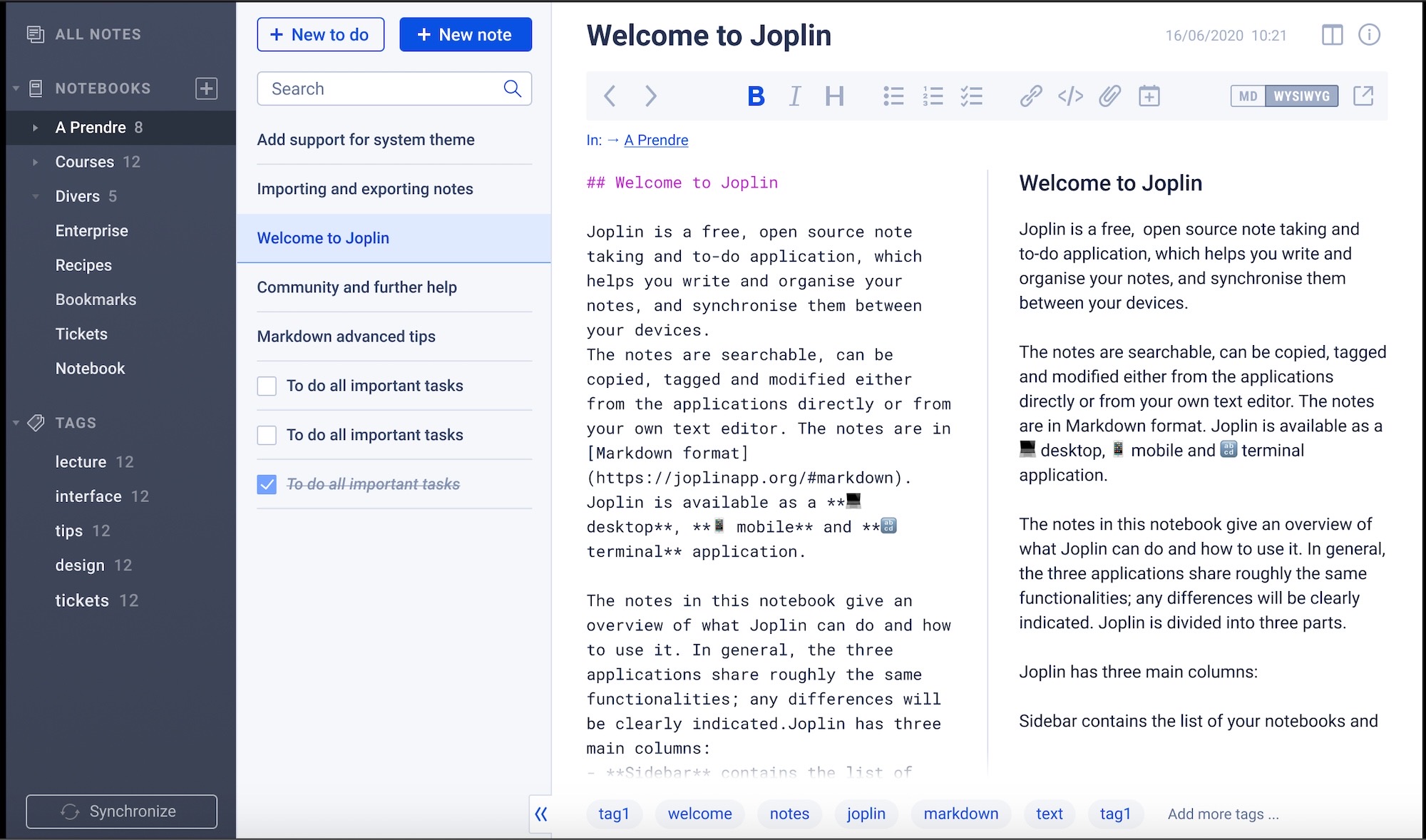
Task: Insert a bulleted list
Action: pyautogui.click(x=893, y=96)
